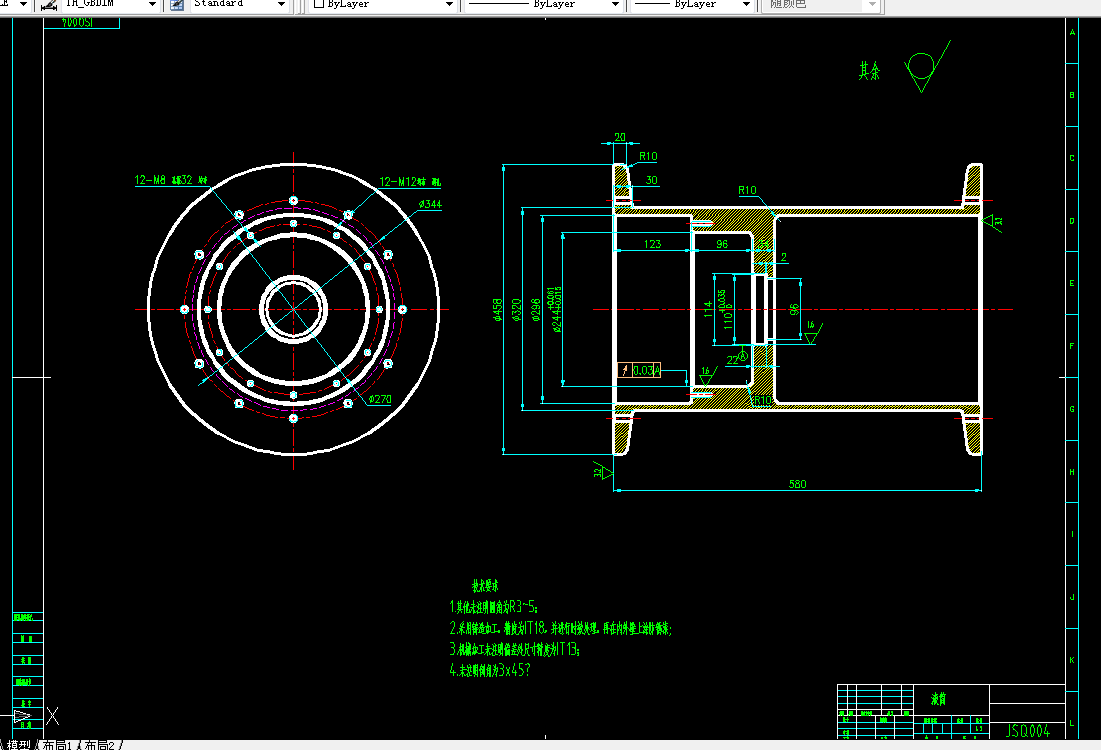This screenshot has height=750, width=1101.
Task: Select the ø320 diameter dimension
Action: 516,310
